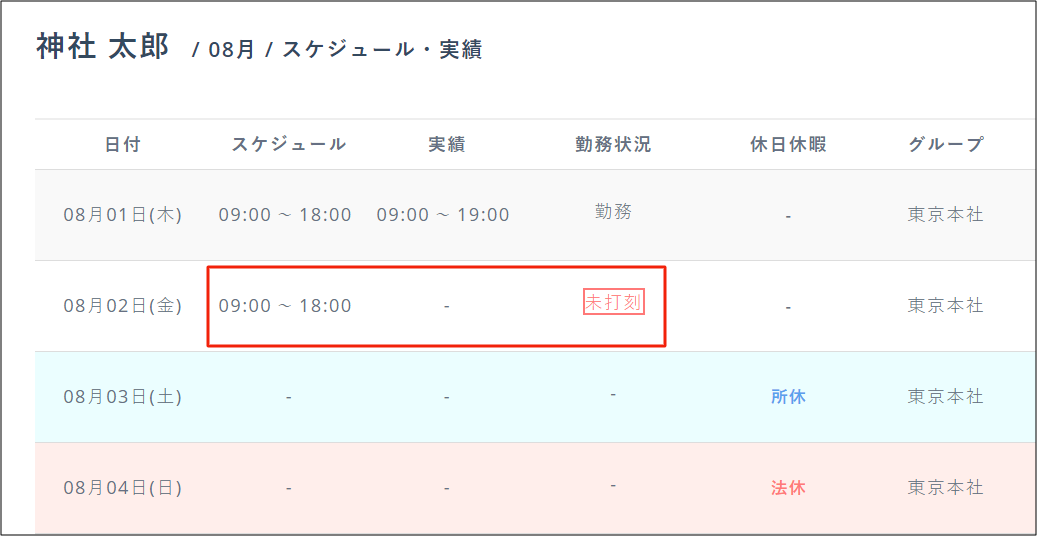1037x536 pixels.
Task: Click August 1st schedule 09:00 ～ 18:00
Action: pyautogui.click(x=285, y=215)
